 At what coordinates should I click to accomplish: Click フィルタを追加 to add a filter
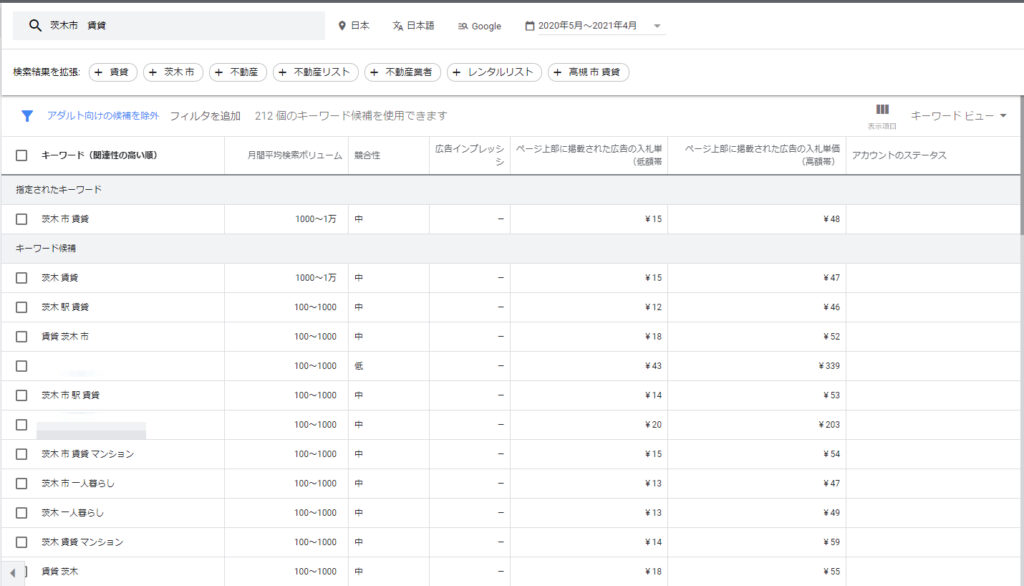click(205, 116)
